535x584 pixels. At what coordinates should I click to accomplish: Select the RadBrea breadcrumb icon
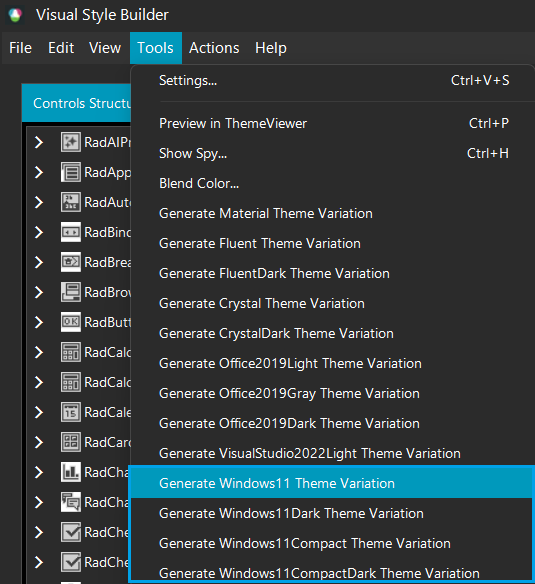coord(71,262)
